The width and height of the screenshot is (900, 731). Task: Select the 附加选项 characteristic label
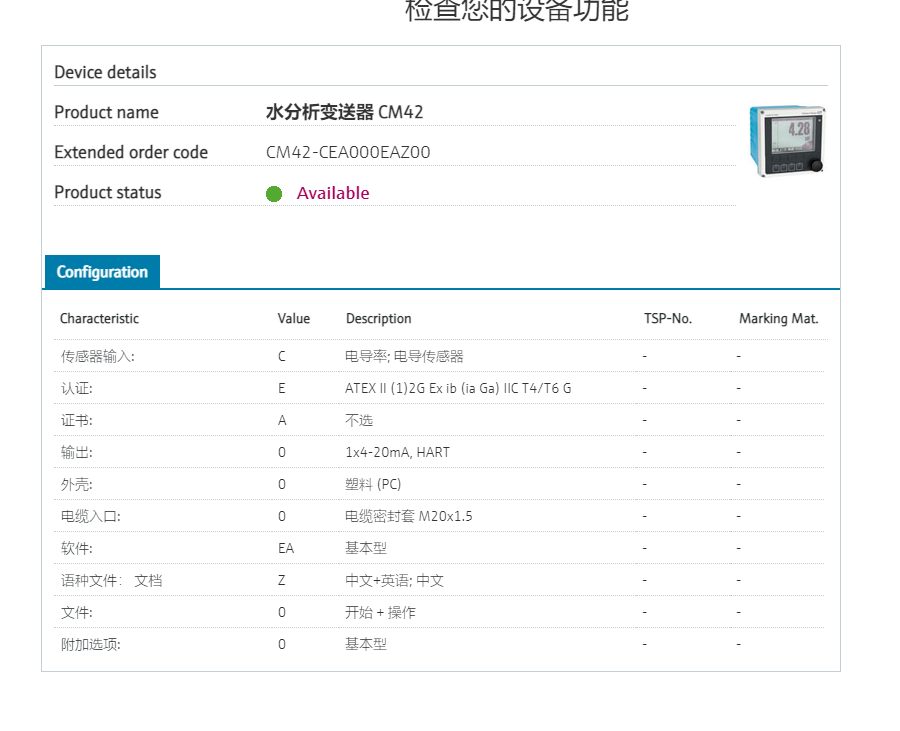point(91,645)
